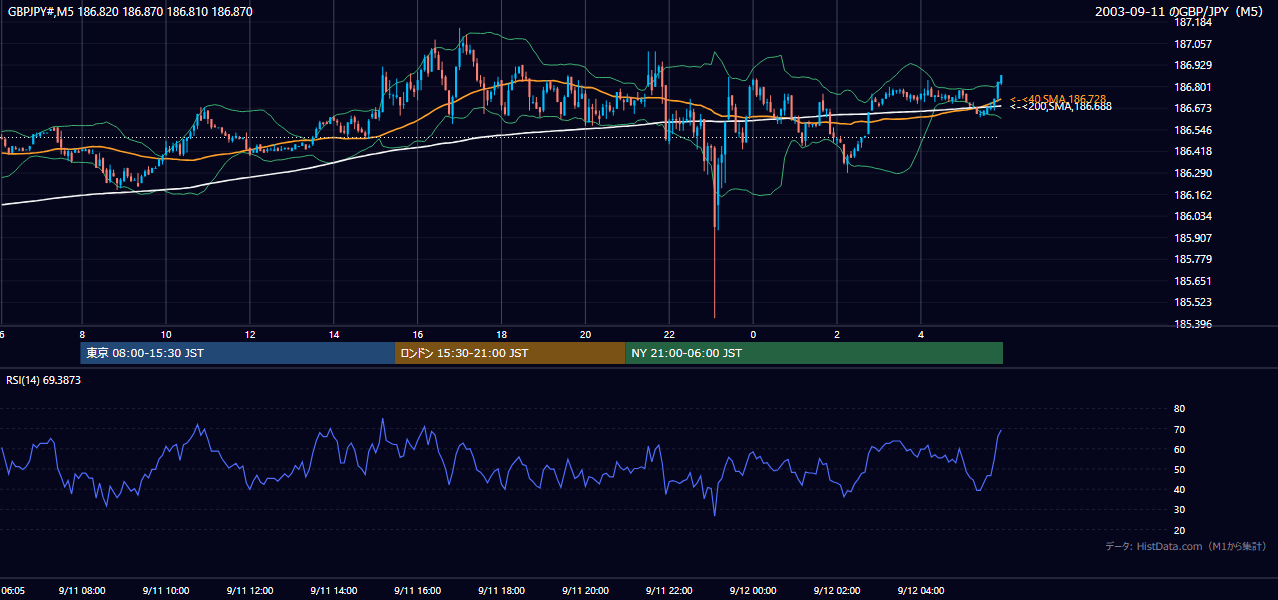This screenshot has width=1278, height=600.
Task: Click the GBPJPY#,M5 symbol header text
Action: [130, 12]
